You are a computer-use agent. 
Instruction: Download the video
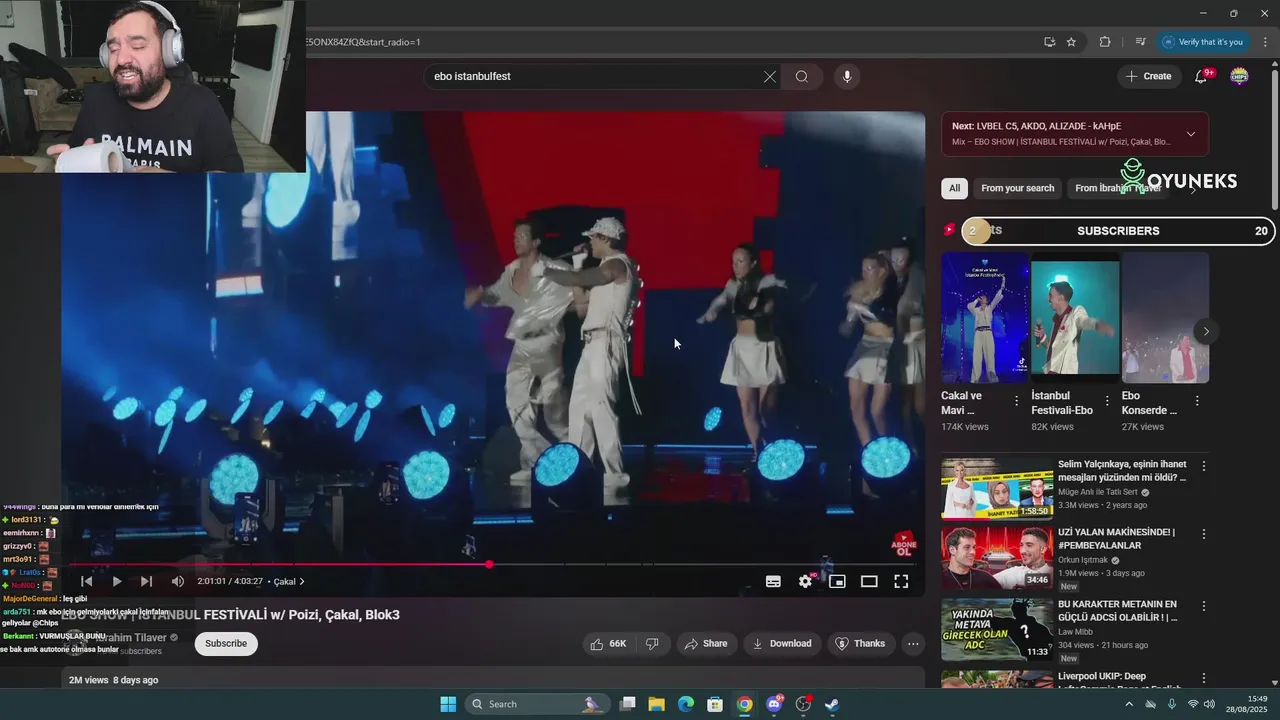coord(782,643)
